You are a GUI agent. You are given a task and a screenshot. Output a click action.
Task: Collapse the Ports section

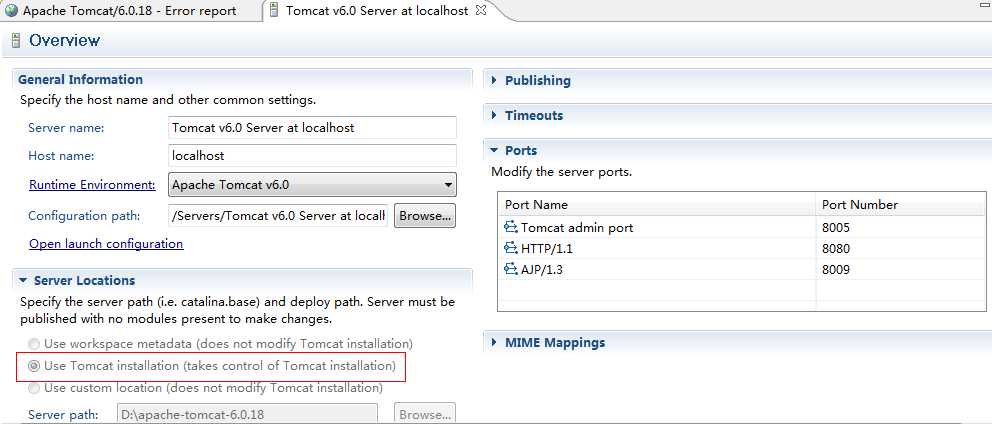point(495,151)
